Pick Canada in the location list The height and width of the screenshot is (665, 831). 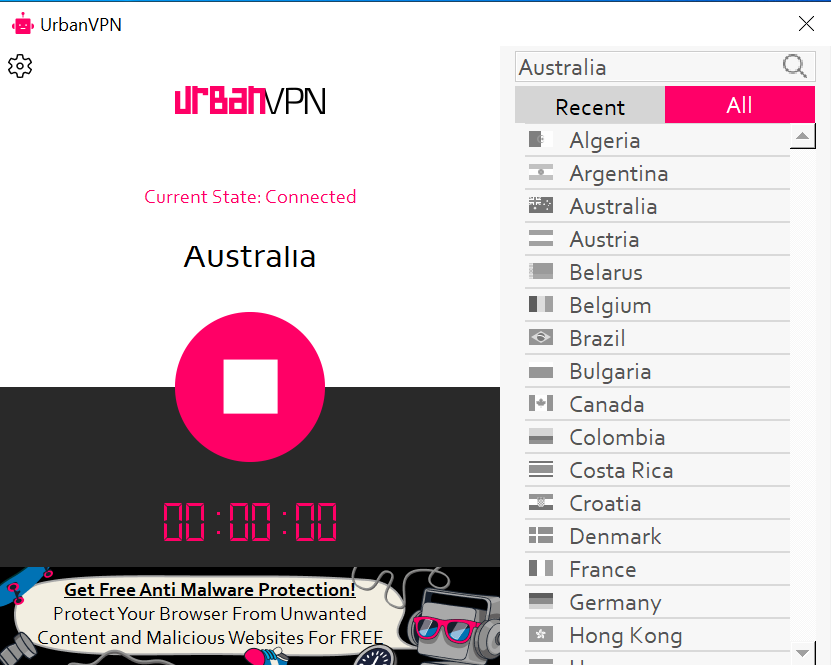click(x=657, y=404)
